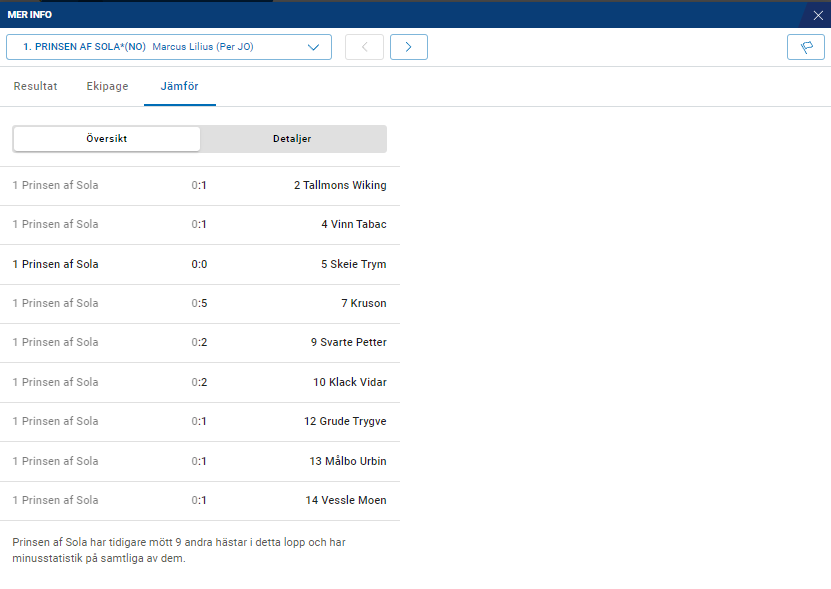Select the 10 Klack Vidar comparison row
This screenshot has height=589, width=831.
pyautogui.click(x=200, y=382)
